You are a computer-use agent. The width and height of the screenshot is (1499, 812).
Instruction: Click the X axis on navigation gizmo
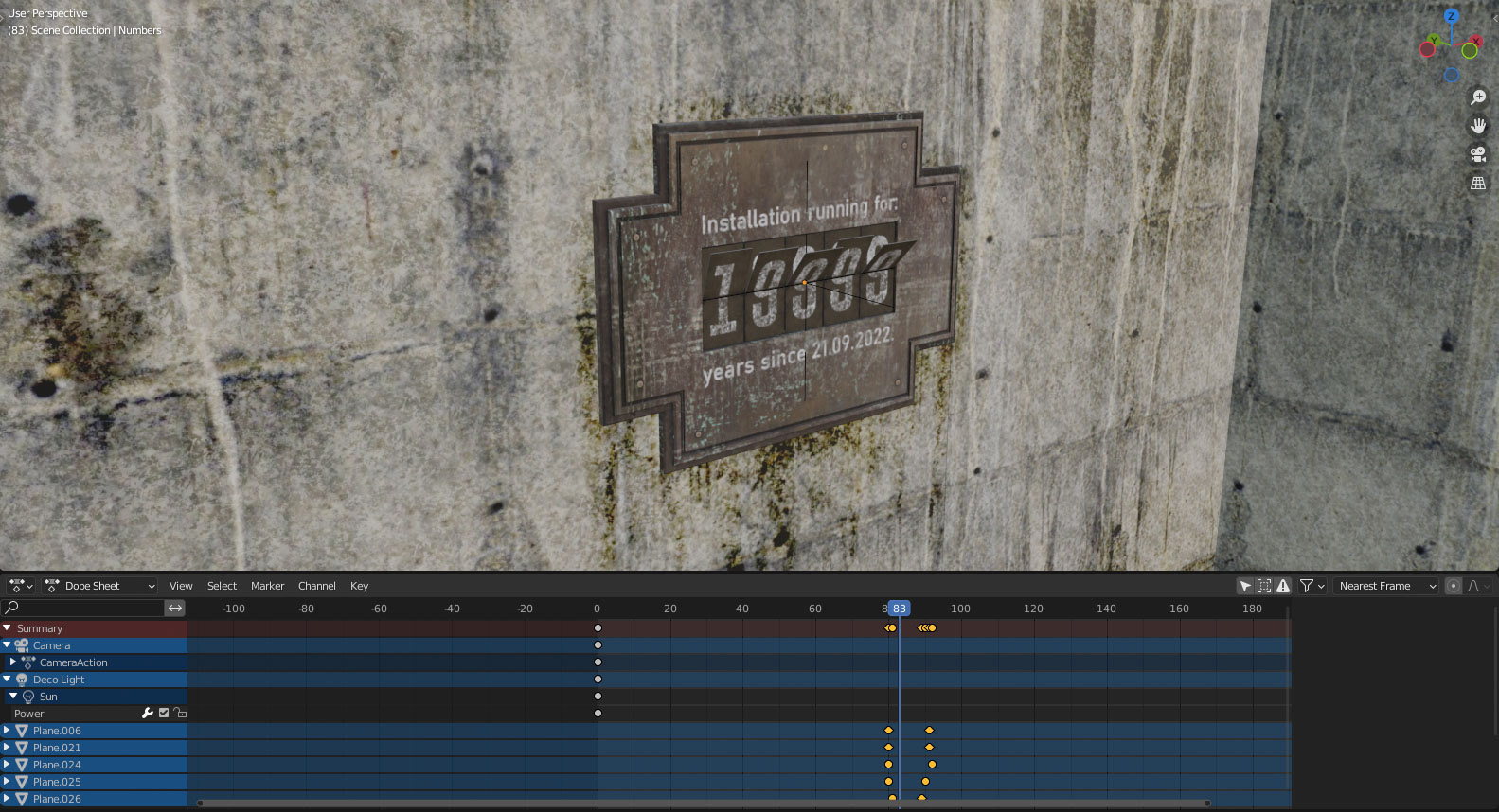1476,41
